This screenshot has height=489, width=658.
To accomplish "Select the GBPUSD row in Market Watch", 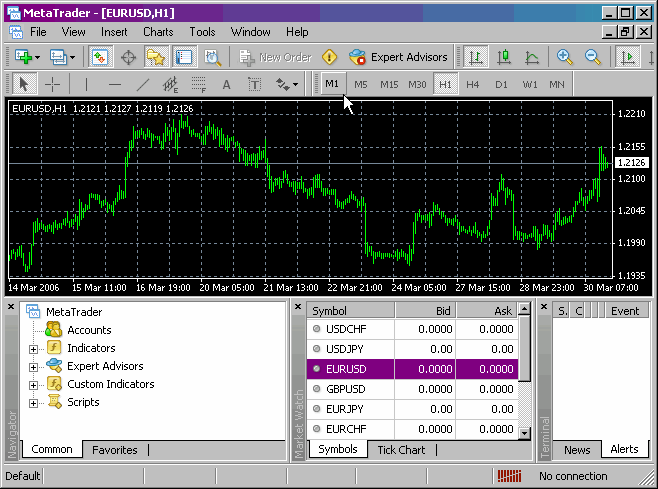I will pyautogui.click(x=413, y=389).
